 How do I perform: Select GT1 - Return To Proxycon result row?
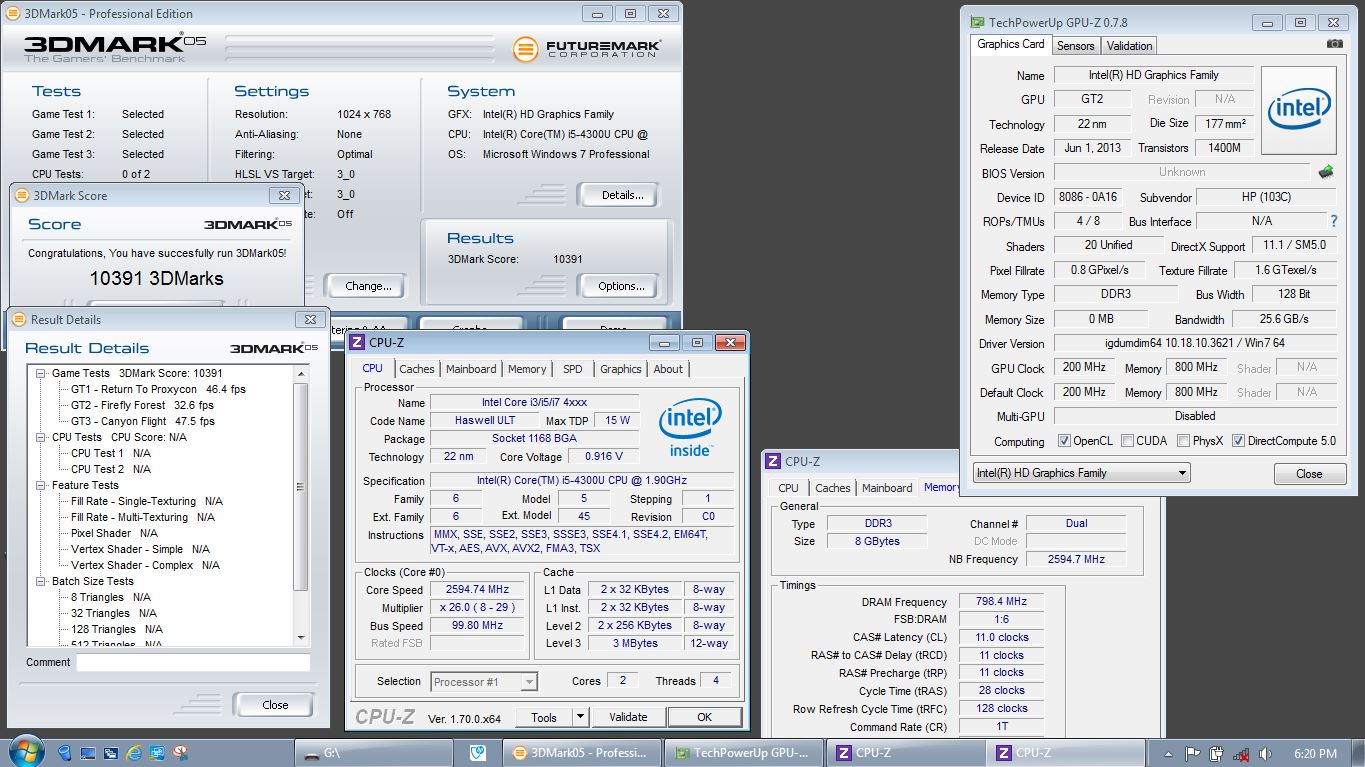pyautogui.click(x=158, y=389)
